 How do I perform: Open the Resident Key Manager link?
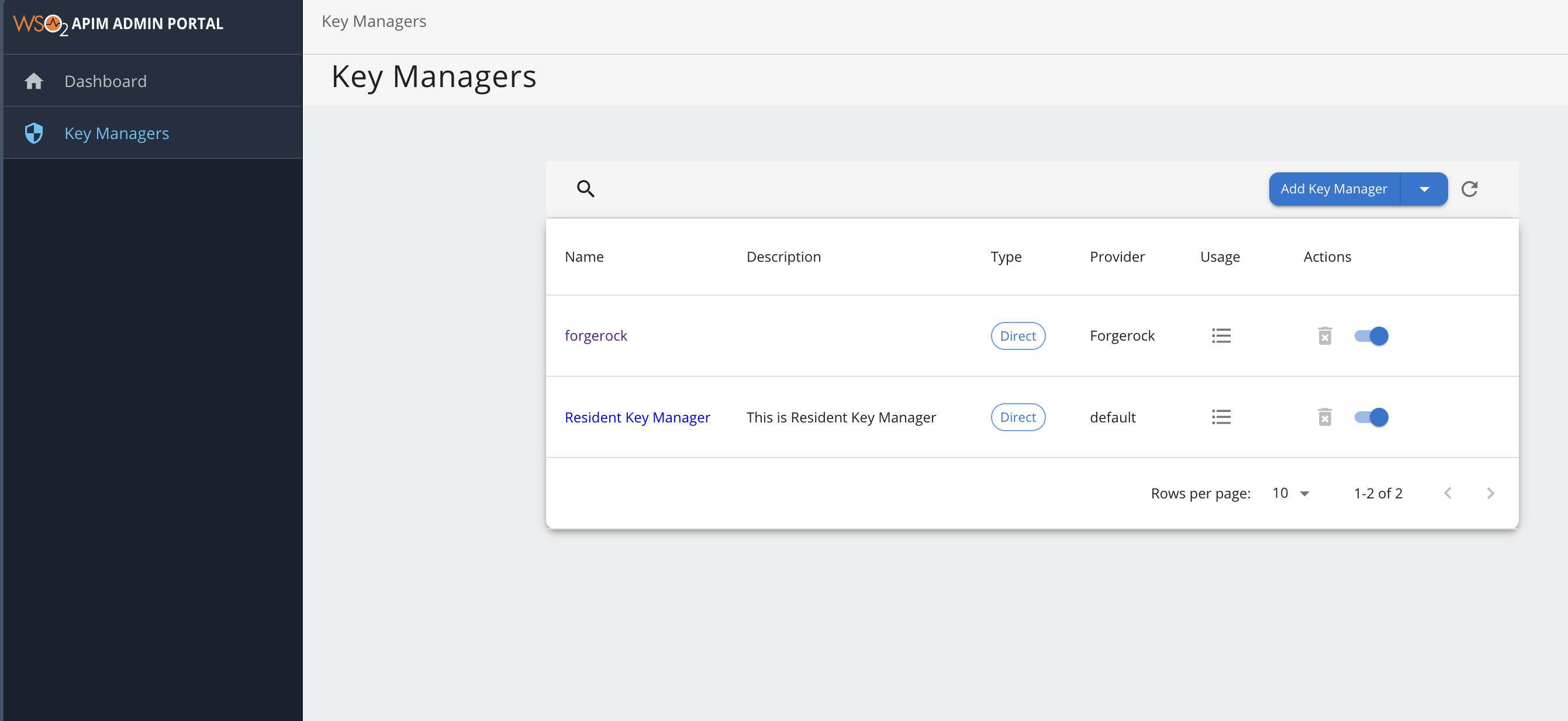[x=637, y=417]
